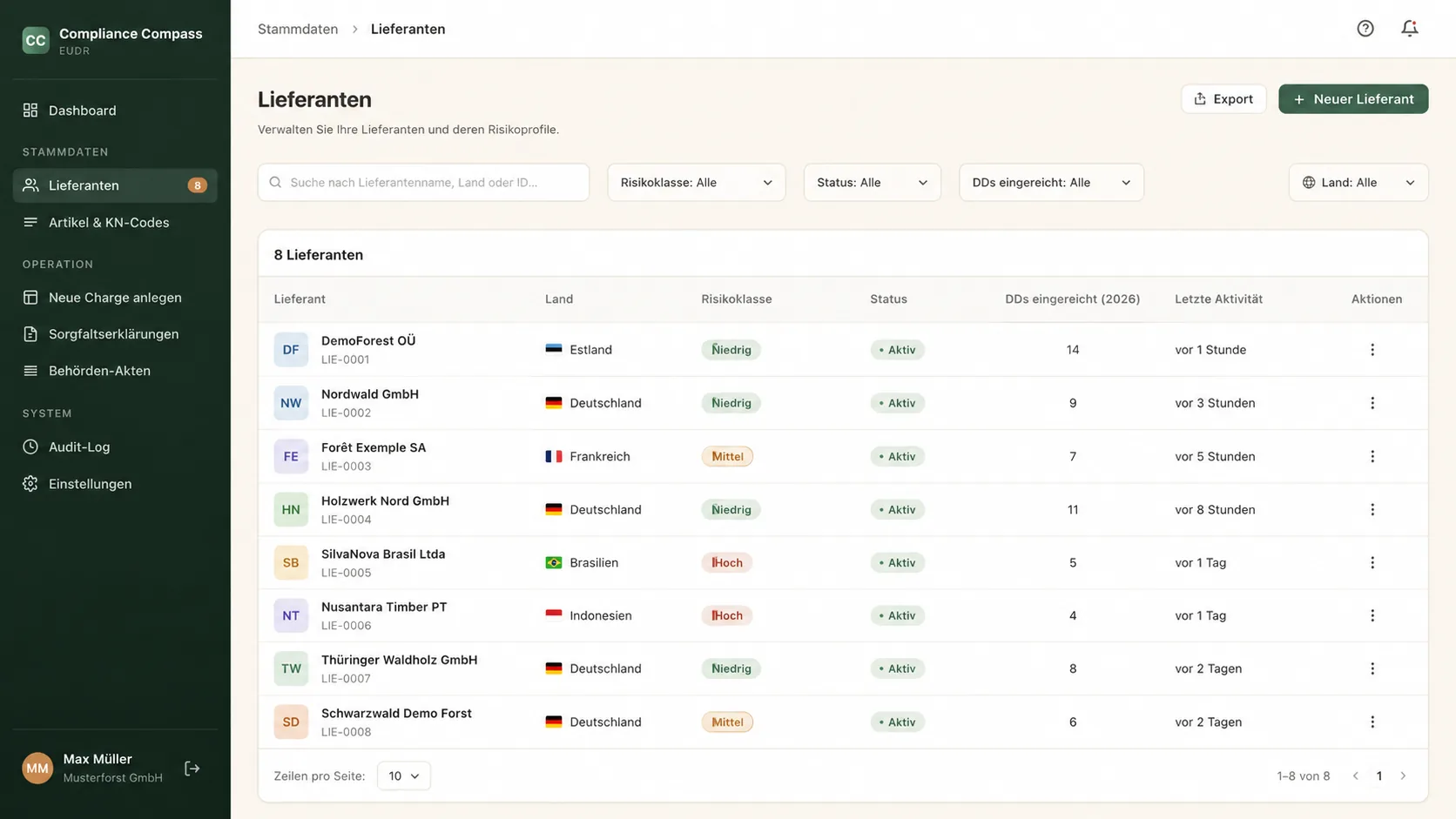This screenshot has height=819, width=1456.
Task: Click Neuer Lieferant button
Action: coord(1353,99)
